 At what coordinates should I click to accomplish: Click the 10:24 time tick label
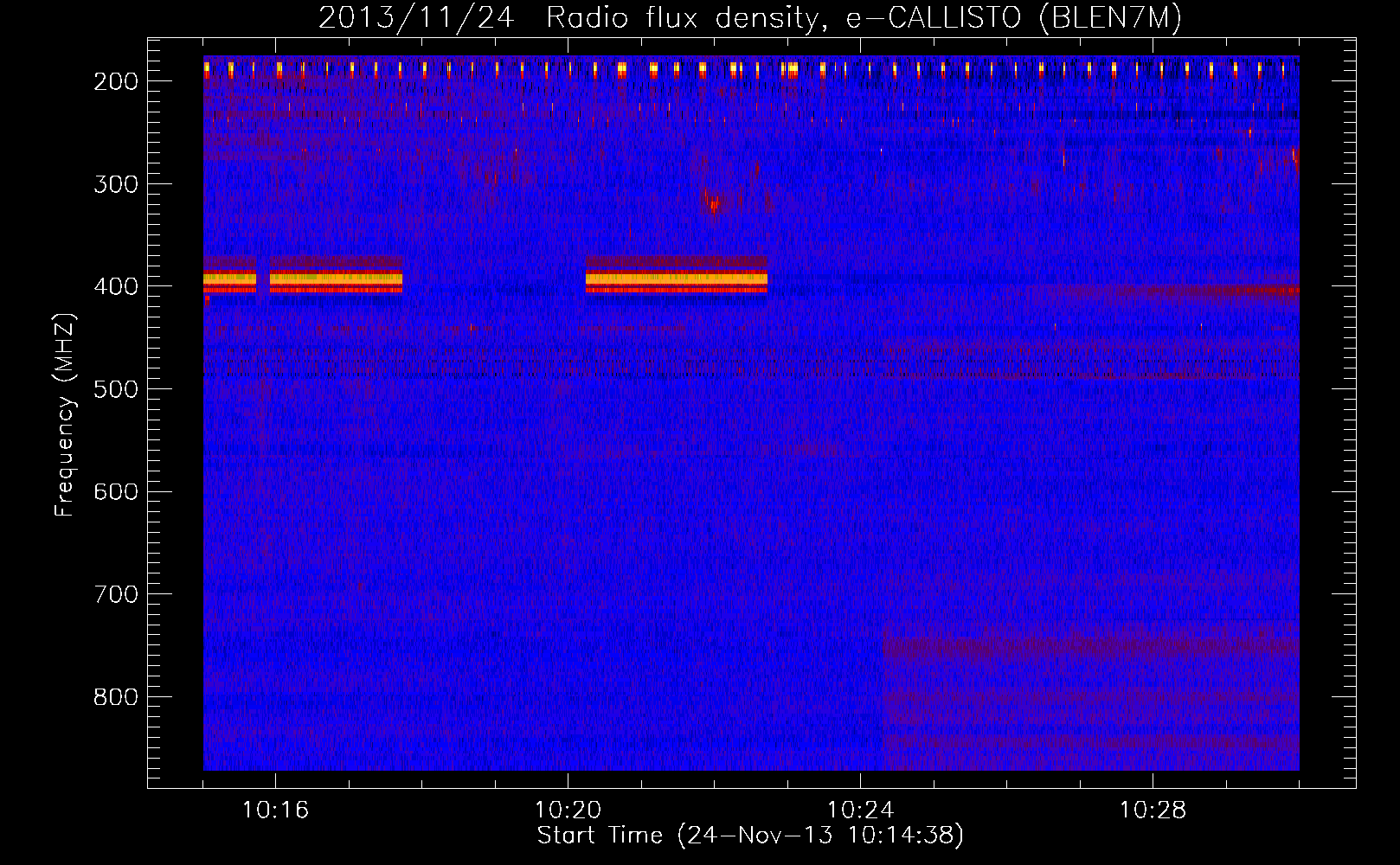(860, 811)
